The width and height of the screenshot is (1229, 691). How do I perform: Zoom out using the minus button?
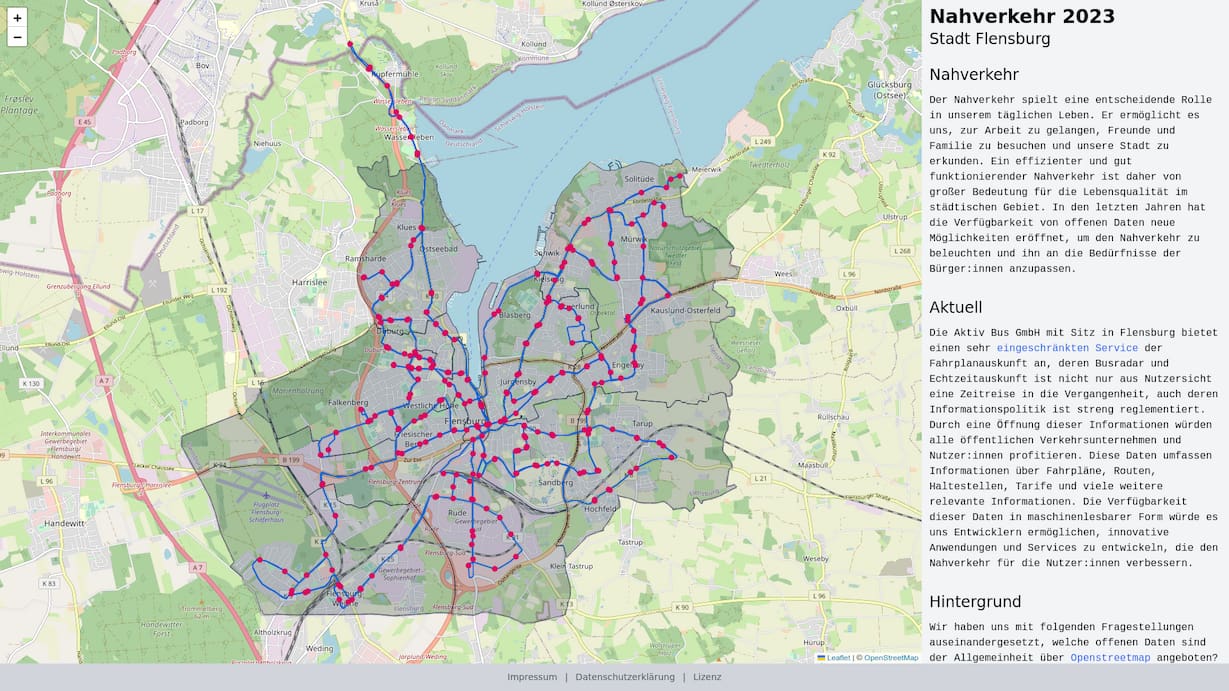tap(18, 37)
